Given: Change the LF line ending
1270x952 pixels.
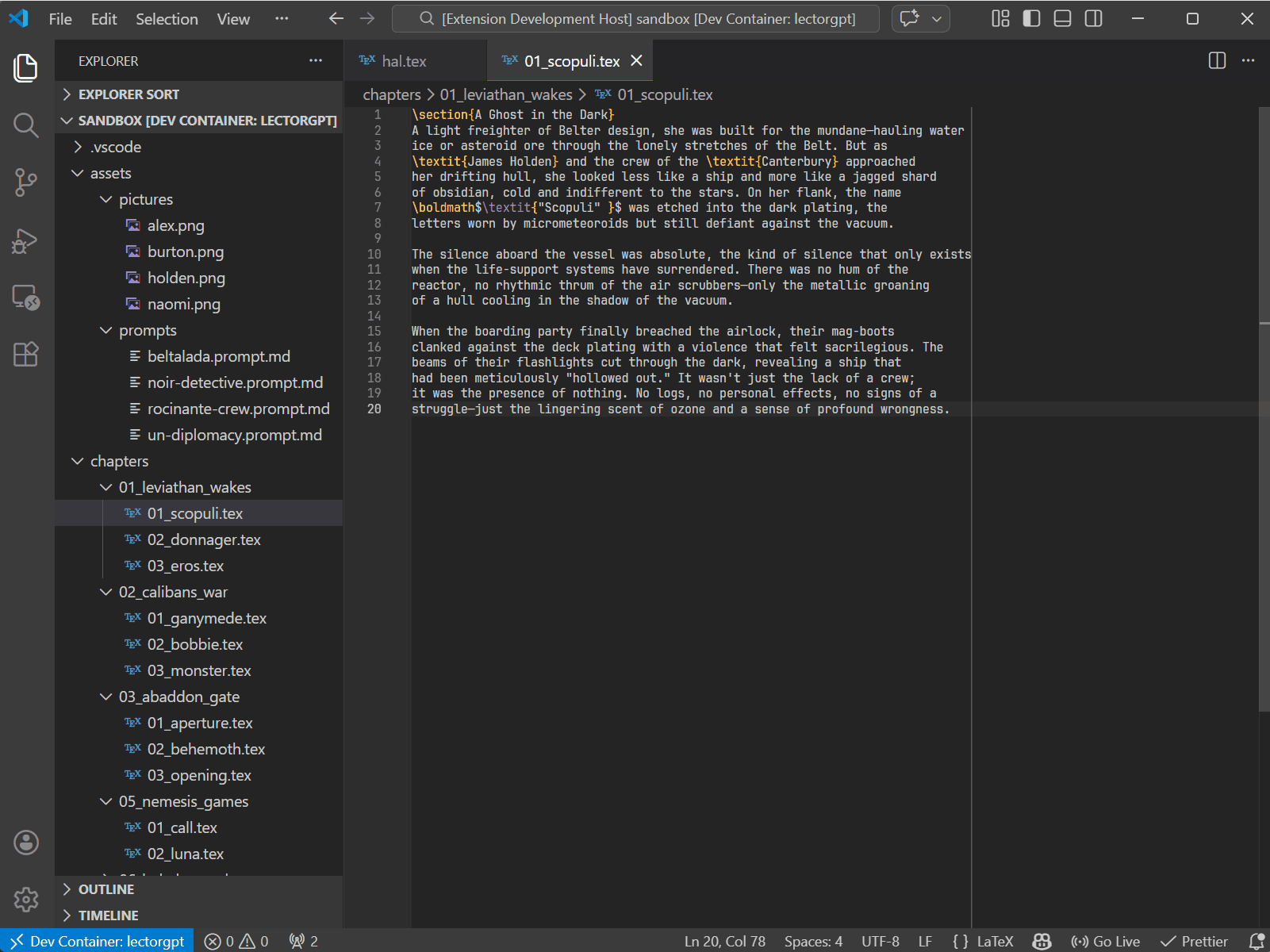Looking at the screenshot, I should [925, 941].
